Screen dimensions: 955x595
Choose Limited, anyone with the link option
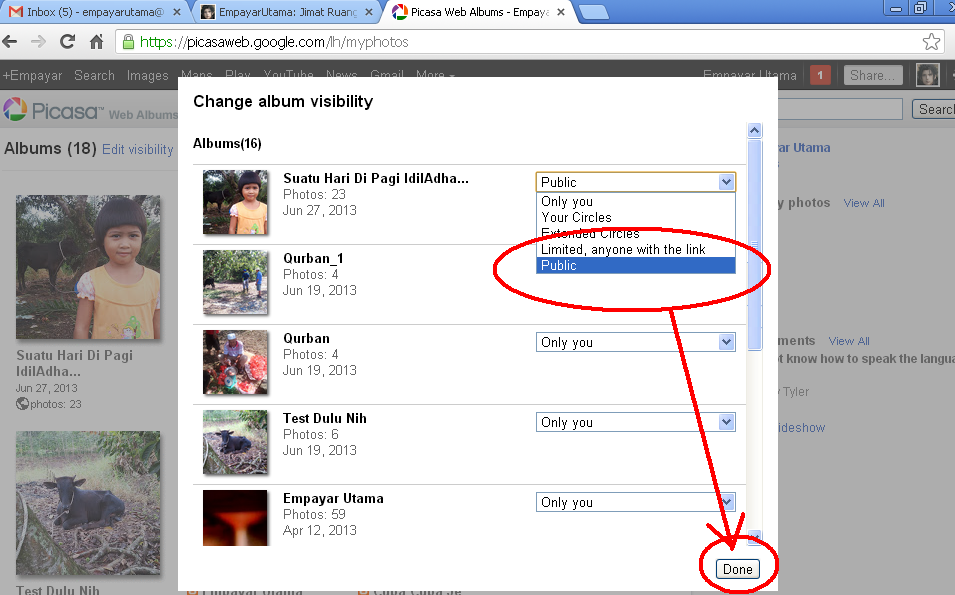click(x=636, y=249)
